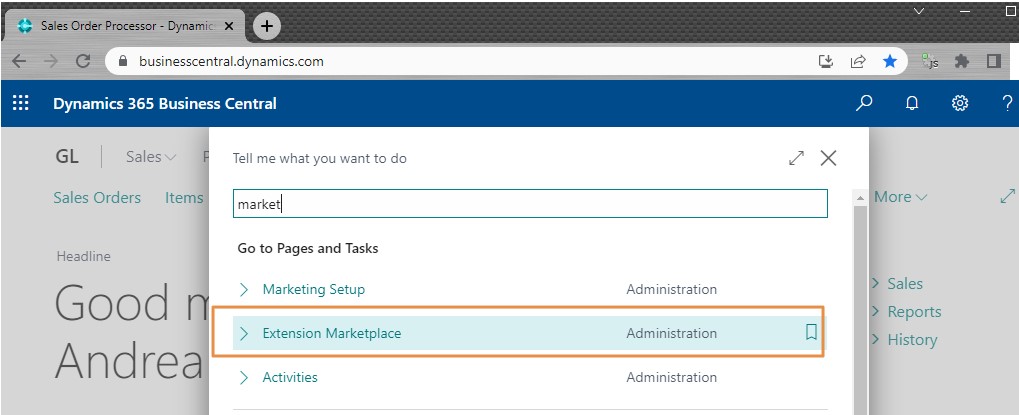Open the settings gear in header
This screenshot has width=1019, height=415.
click(960, 103)
